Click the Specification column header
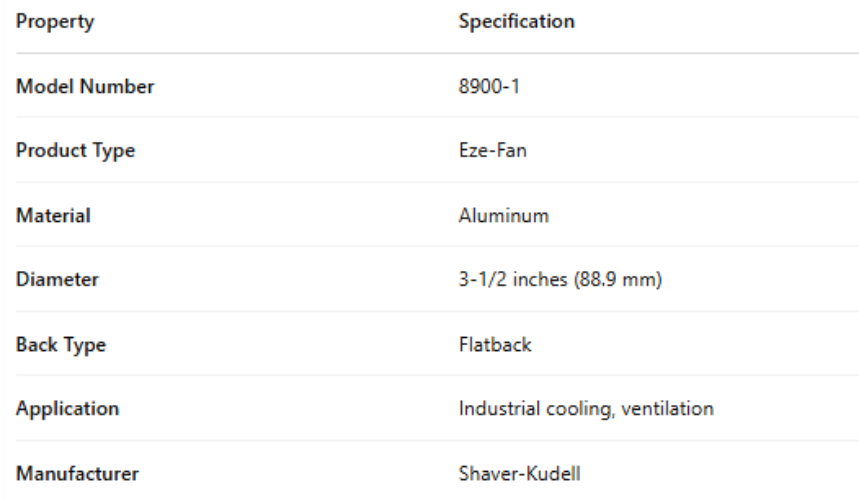859x500 pixels. tap(516, 22)
